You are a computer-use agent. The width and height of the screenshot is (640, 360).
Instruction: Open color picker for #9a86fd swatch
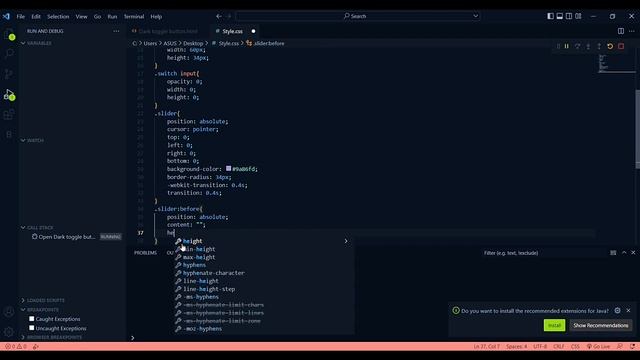pyautogui.click(x=229, y=169)
